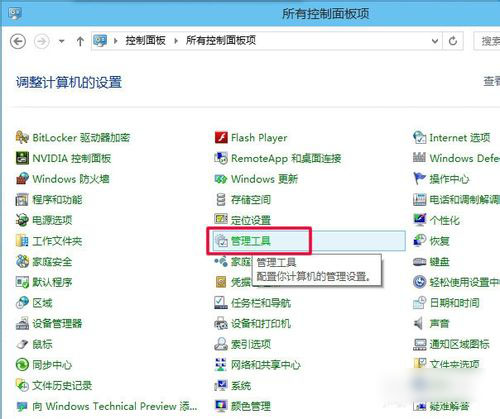Click the 鼠标 icon
500x419 pixels.
[22, 344]
